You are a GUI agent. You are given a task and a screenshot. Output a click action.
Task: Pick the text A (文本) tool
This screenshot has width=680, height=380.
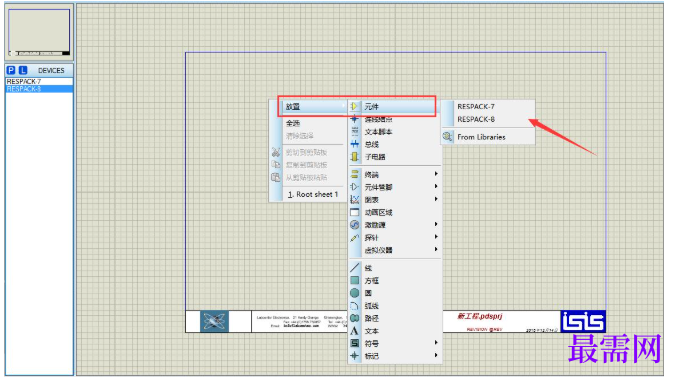click(x=394, y=331)
